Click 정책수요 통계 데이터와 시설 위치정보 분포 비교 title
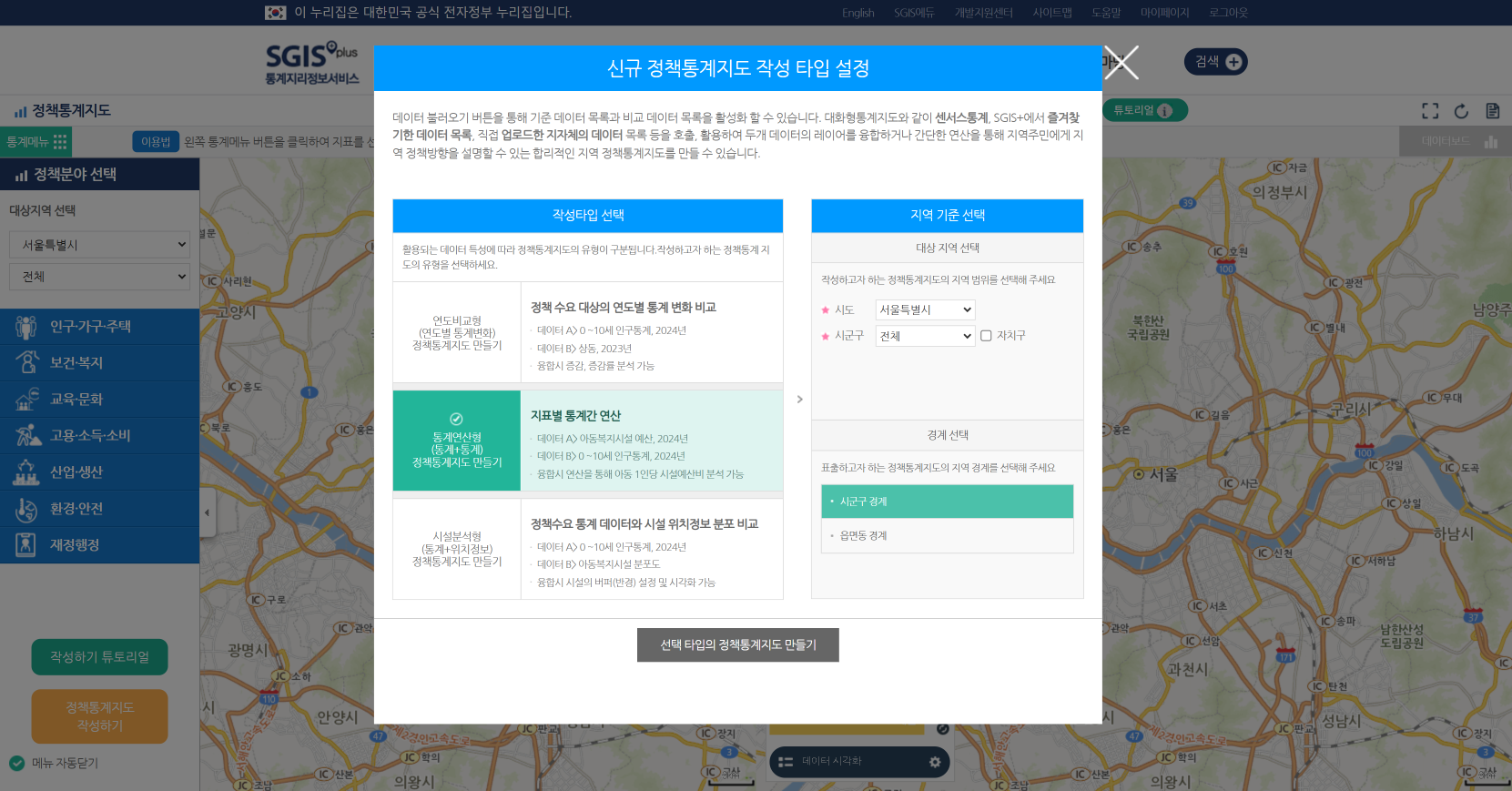This screenshot has width=1512, height=791. pos(644,524)
